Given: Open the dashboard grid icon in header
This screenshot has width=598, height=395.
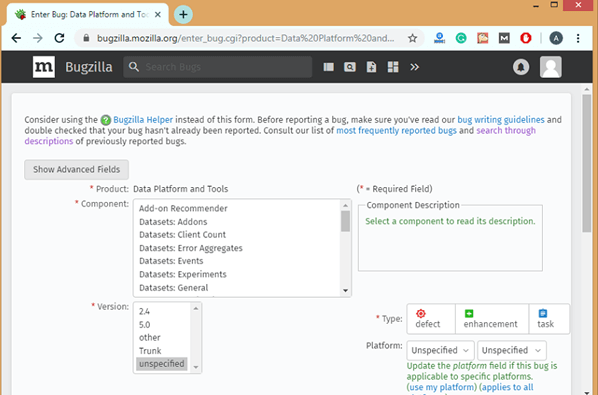Looking at the screenshot, I should 393,67.
